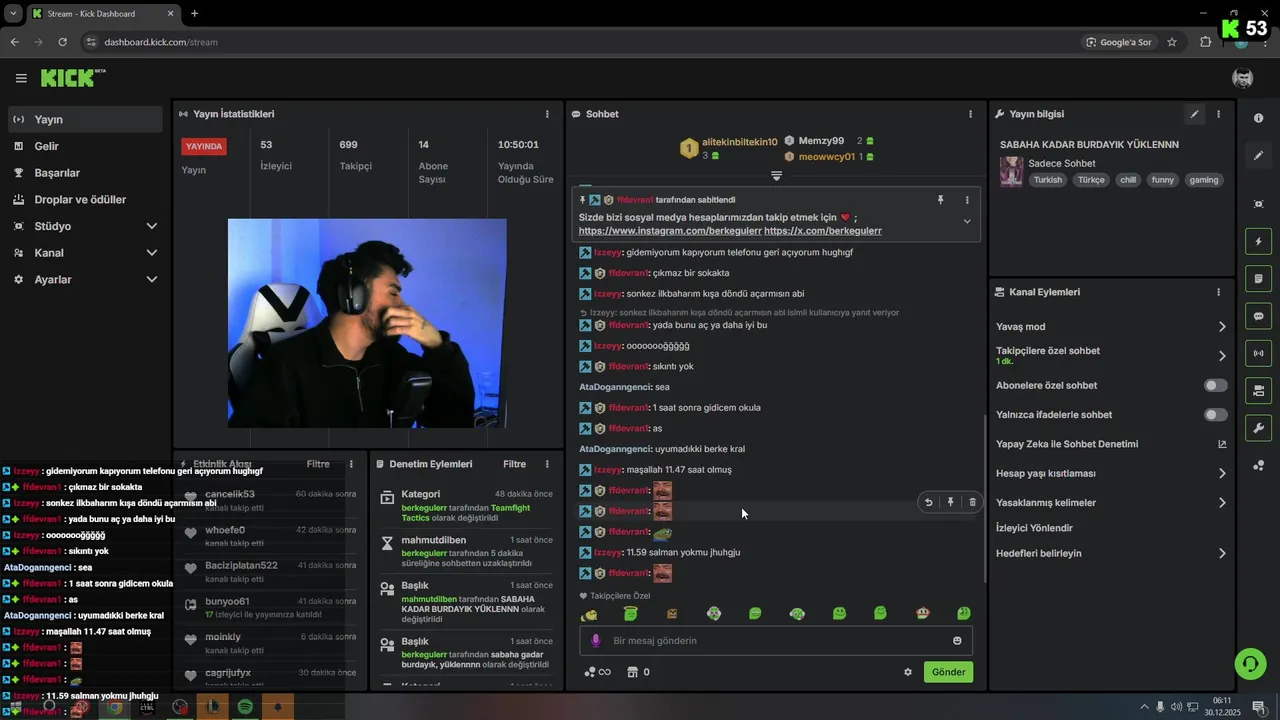Bookmark this page with the star icon
The width and height of the screenshot is (1280, 720).
click(x=1172, y=42)
